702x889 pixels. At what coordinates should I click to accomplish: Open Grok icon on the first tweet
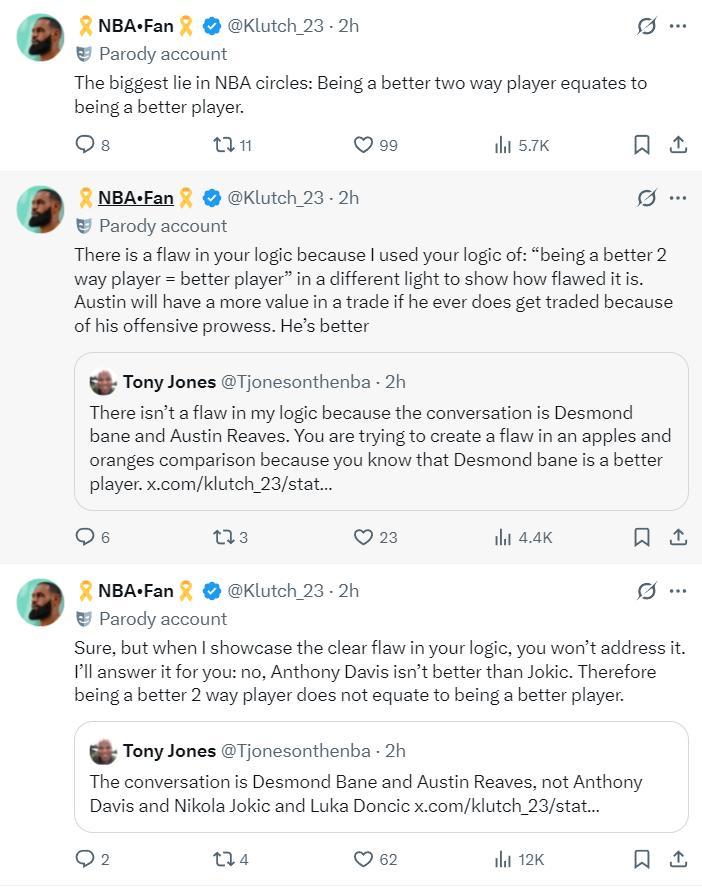tap(647, 26)
